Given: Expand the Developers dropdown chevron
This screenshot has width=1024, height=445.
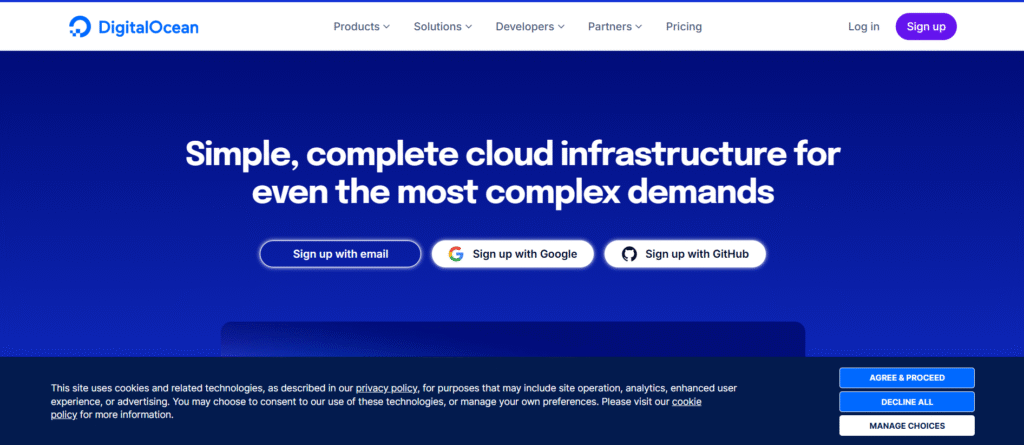Looking at the screenshot, I should tap(561, 27).
